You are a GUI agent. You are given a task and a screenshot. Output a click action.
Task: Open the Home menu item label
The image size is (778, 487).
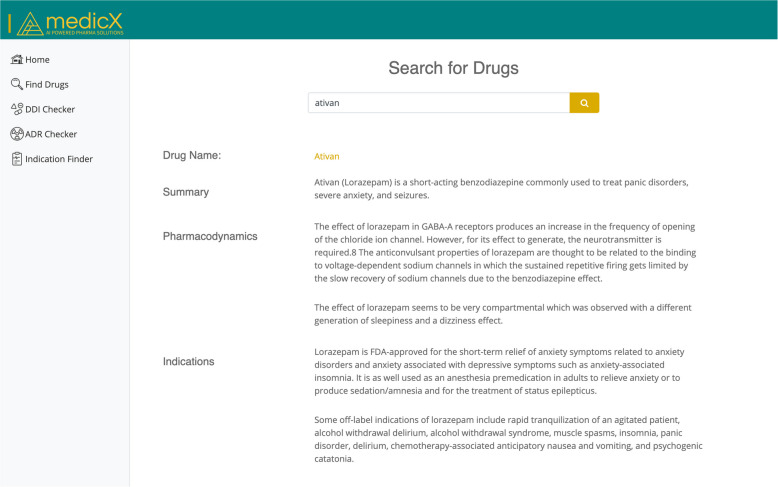point(37,60)
